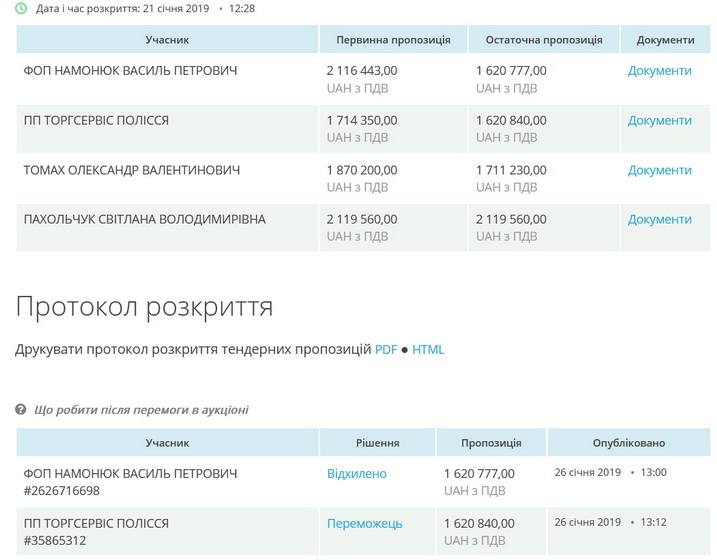Print the disclosure protocol as PDF
The height and width of the screenshot is (560, 717).
tap(386, 350)
